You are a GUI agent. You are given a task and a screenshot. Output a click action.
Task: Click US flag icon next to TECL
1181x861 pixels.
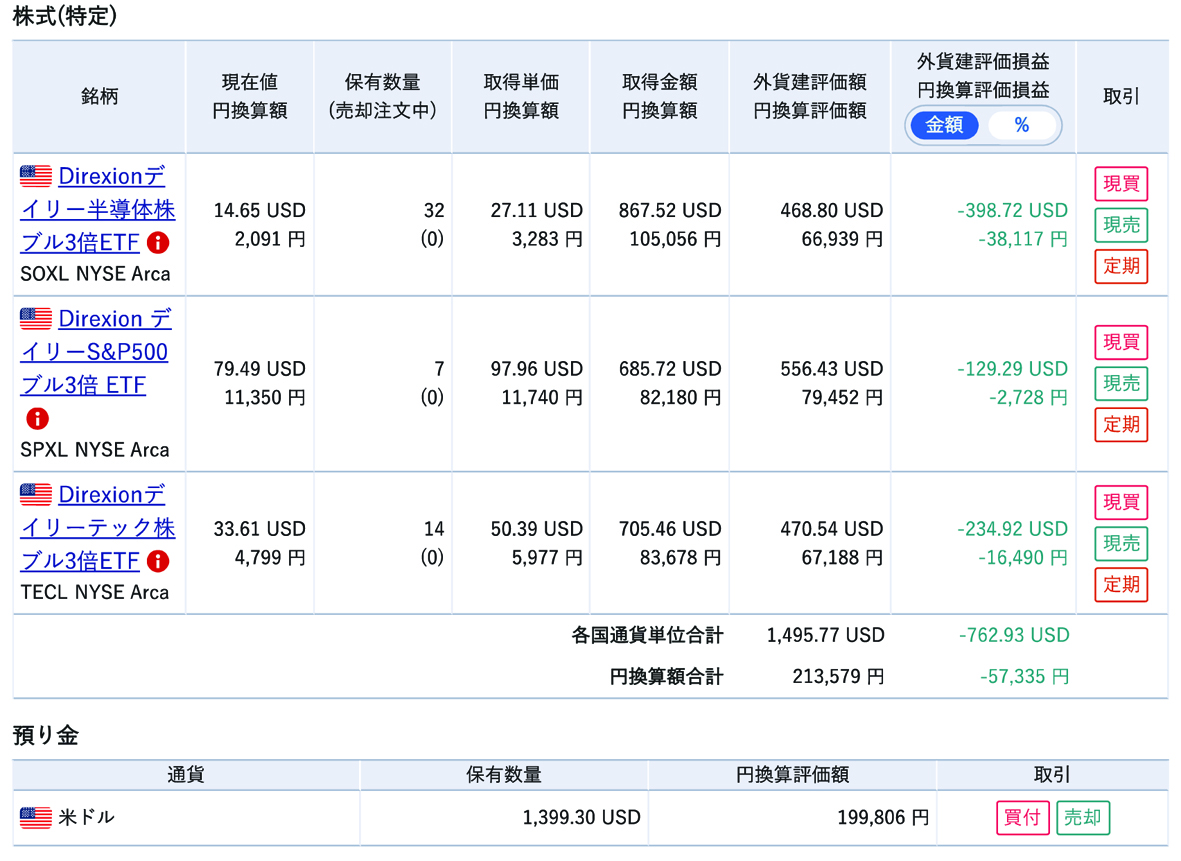(x=36, y=495)
